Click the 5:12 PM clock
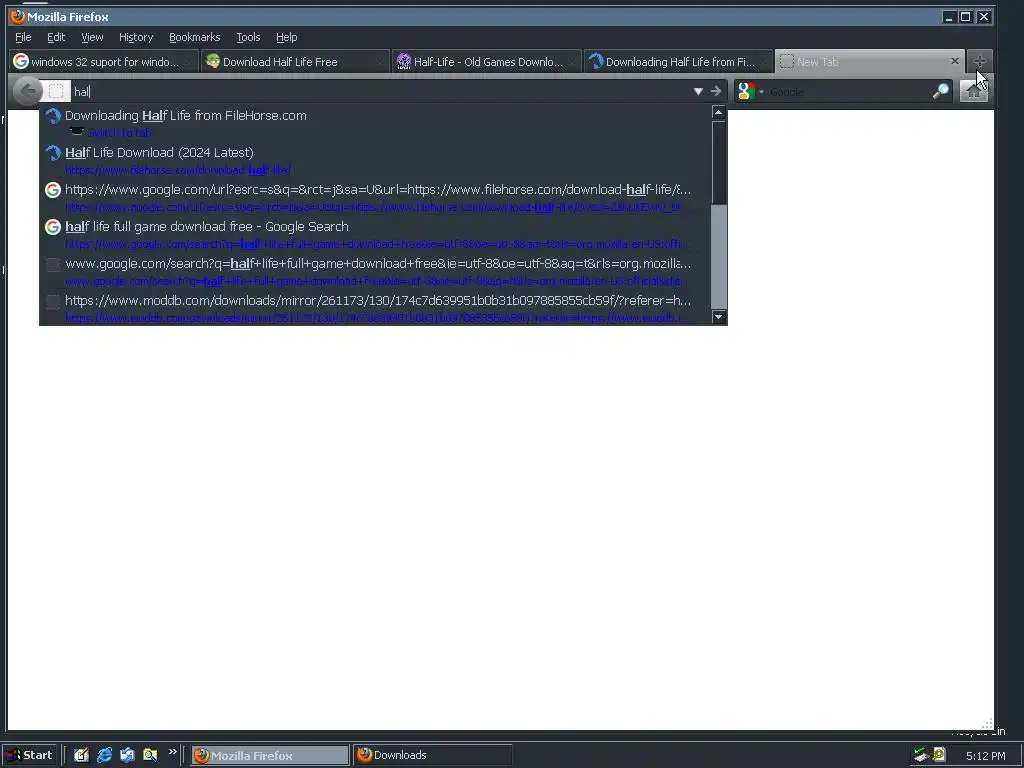 pyautogui.click(x=985, y=756)
